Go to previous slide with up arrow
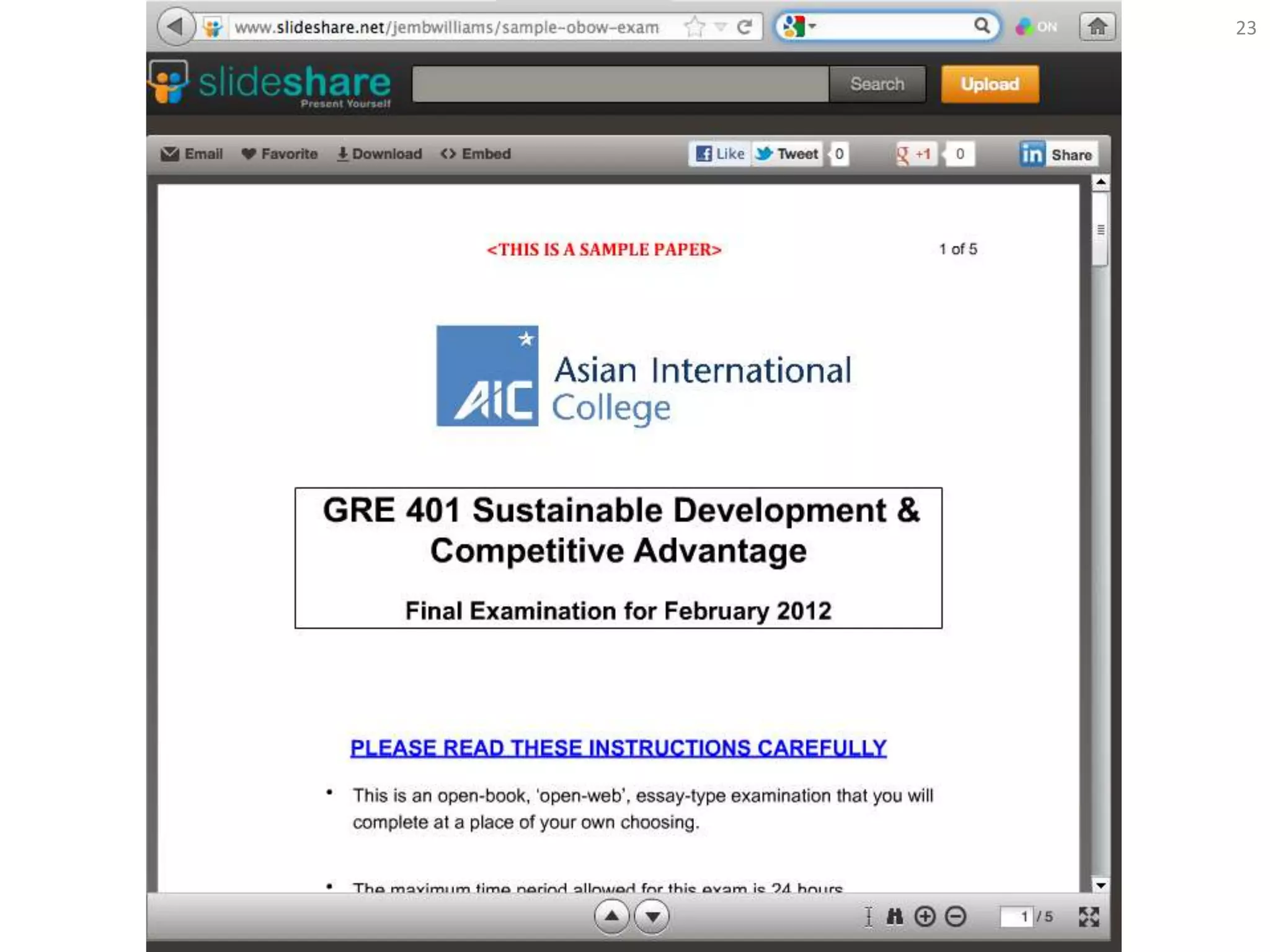Viewport: 1270px width, 952px height. tap(611, 916)
